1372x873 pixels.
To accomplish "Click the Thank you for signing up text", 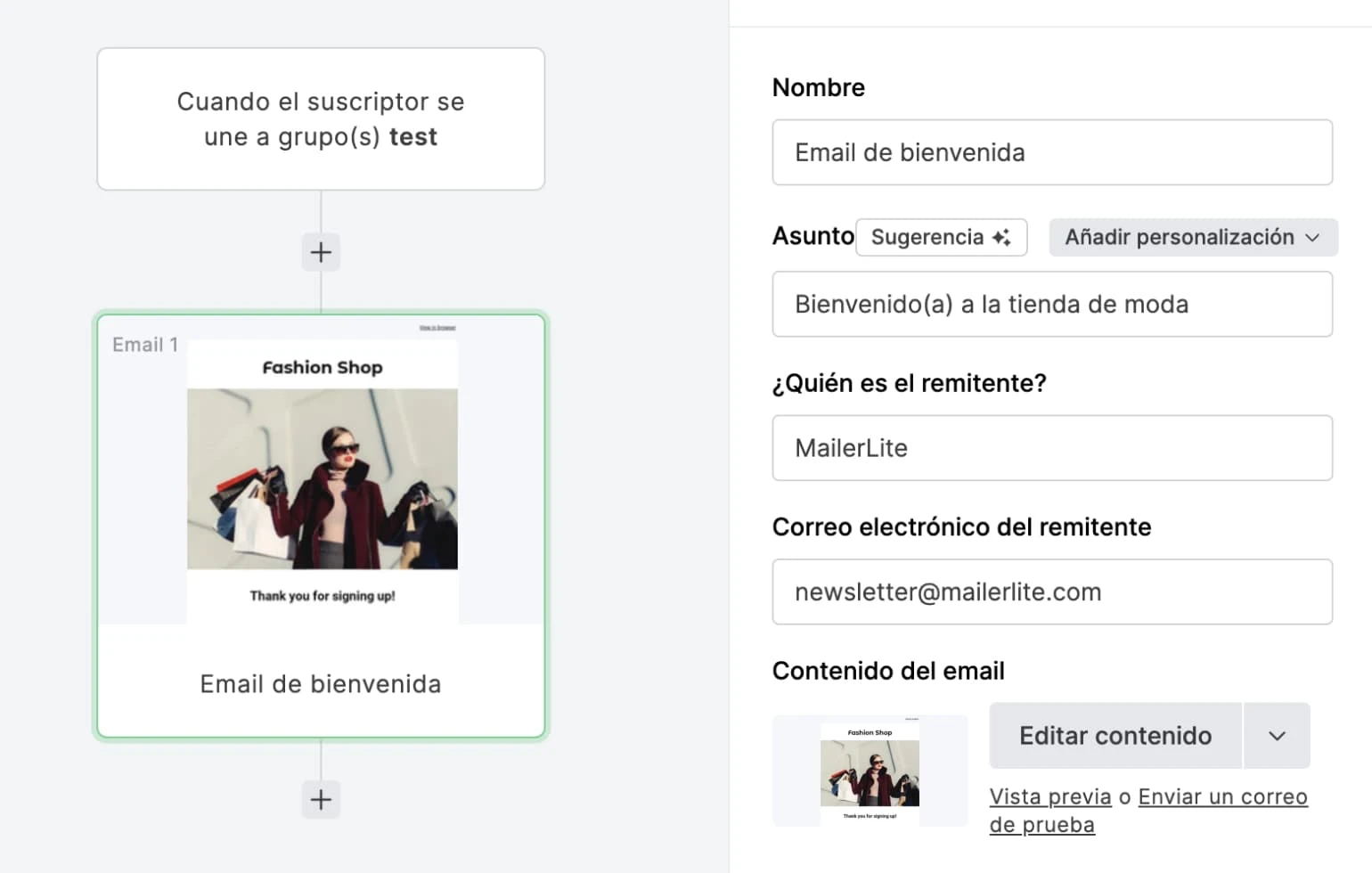I will [323, 596].
